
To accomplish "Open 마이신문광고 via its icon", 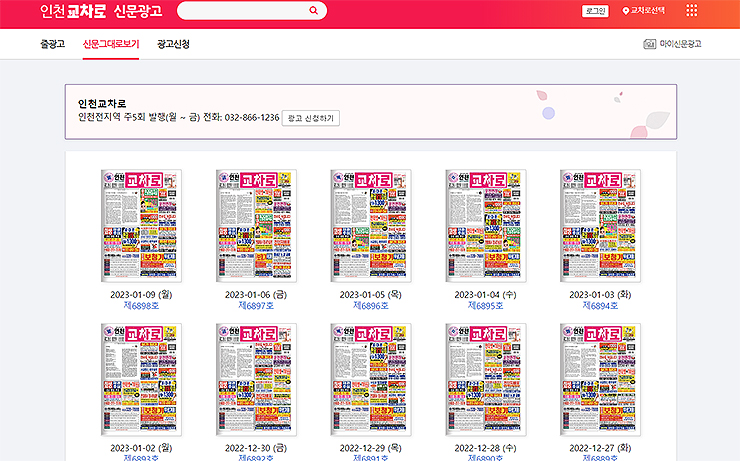I will point(649,44).
